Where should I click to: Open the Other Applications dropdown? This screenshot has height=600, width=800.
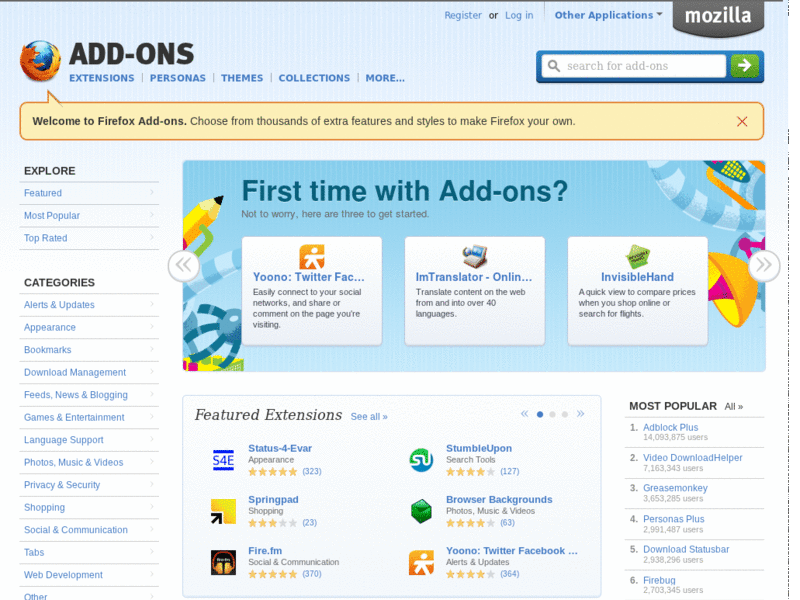pos(609,15)
